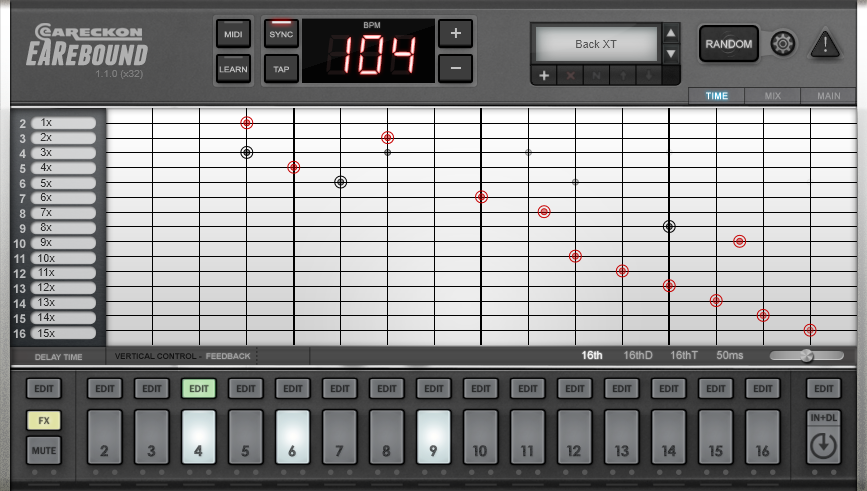
Task: Click large black node on row 4
Action: pos(247,152)
